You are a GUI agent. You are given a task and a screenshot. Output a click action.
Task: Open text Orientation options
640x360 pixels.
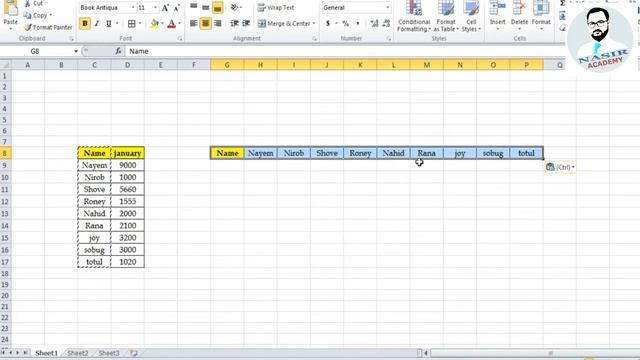pyautogui.click(x=236, y=7)
